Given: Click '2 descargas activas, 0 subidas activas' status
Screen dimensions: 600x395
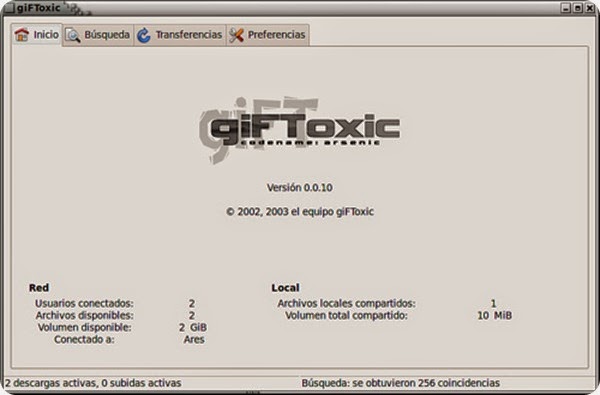Looking at the screenshot, I should click(93, 383).
